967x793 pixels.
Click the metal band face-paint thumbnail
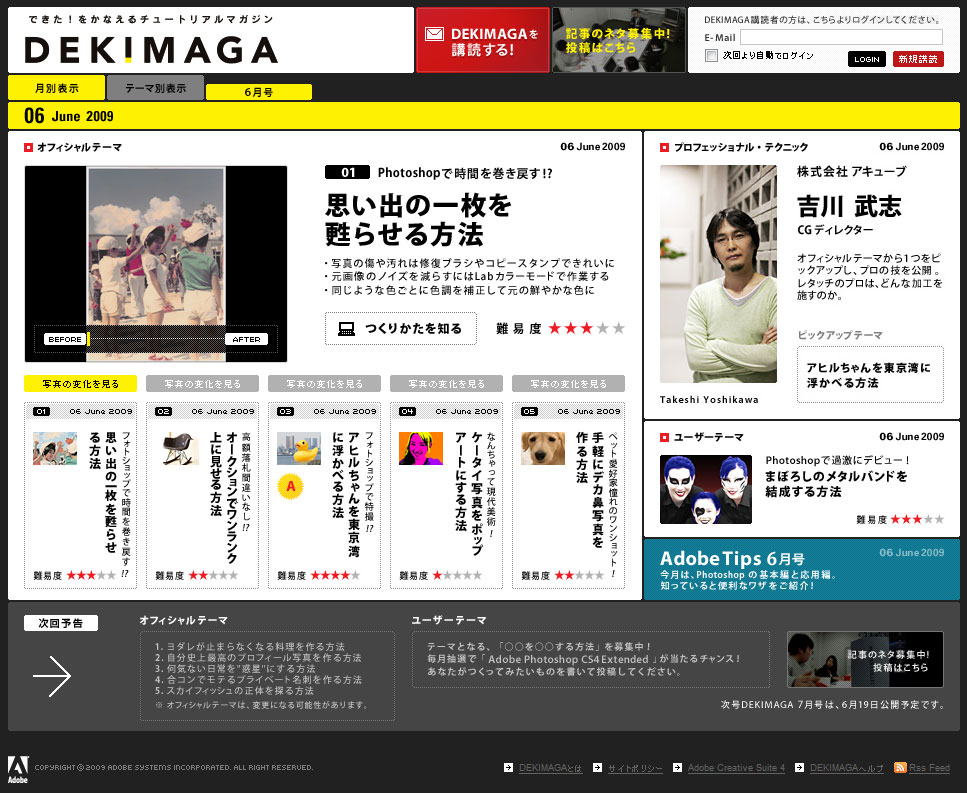tap(706, 490)
